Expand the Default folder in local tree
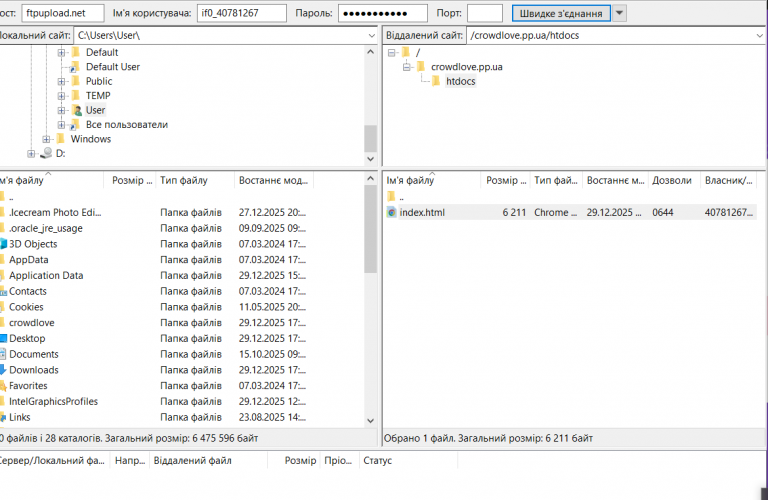 (x=61, y=52)
